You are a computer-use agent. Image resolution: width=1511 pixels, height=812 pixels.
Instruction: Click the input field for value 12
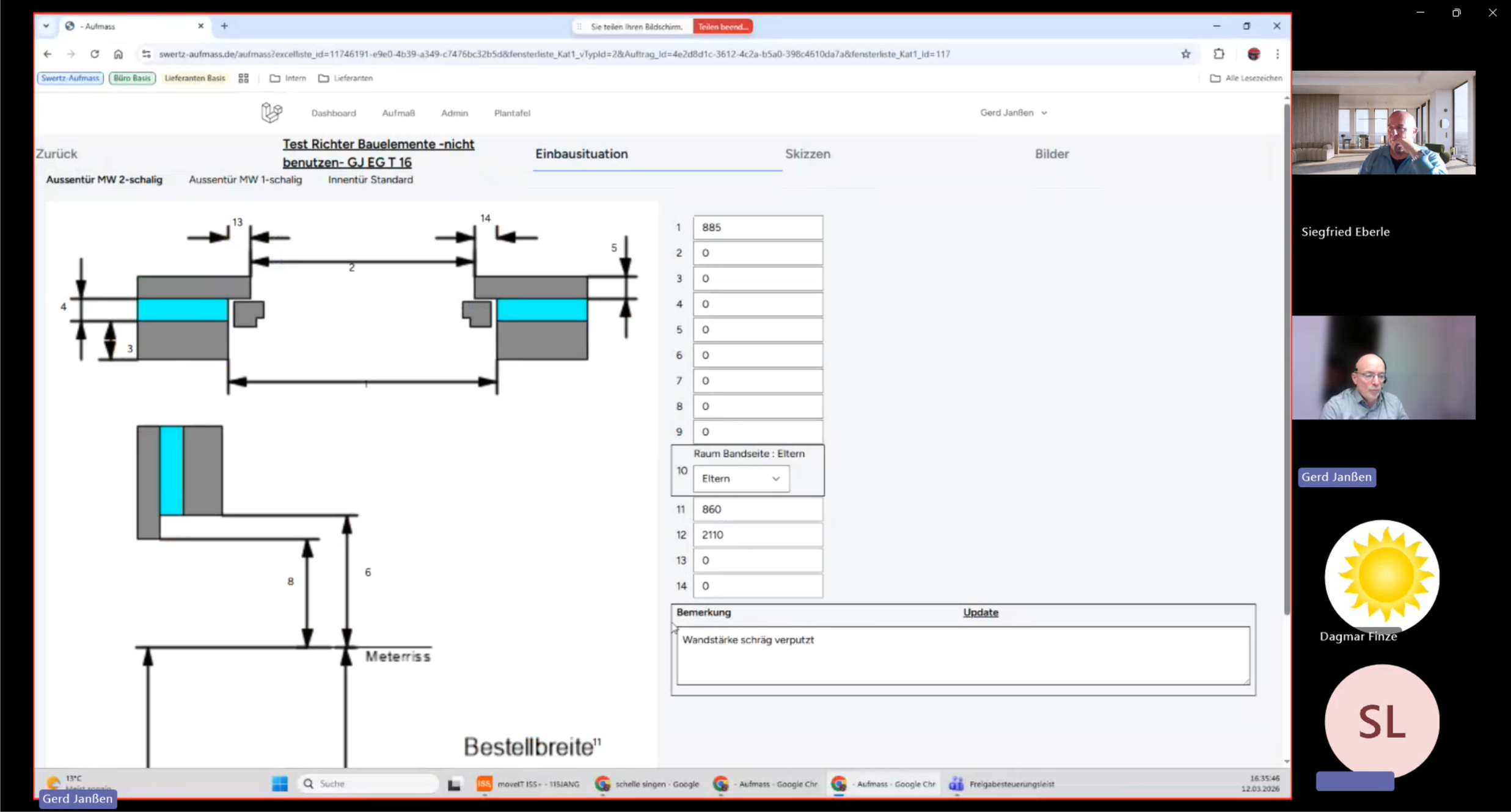coord(758,535)
